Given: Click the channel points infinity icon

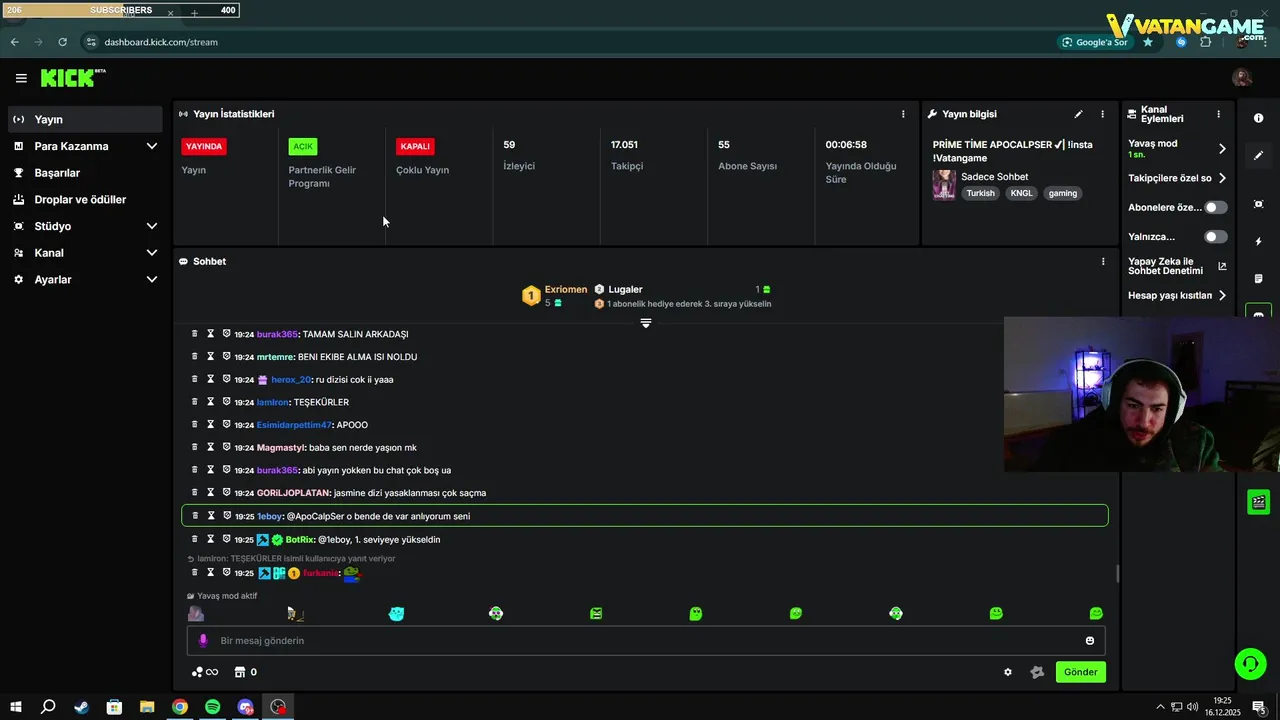Looking at the screenshot, I should 205,672.
